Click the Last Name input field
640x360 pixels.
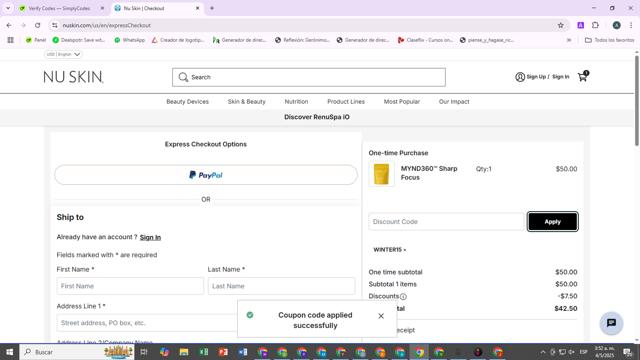coord(281,286)
